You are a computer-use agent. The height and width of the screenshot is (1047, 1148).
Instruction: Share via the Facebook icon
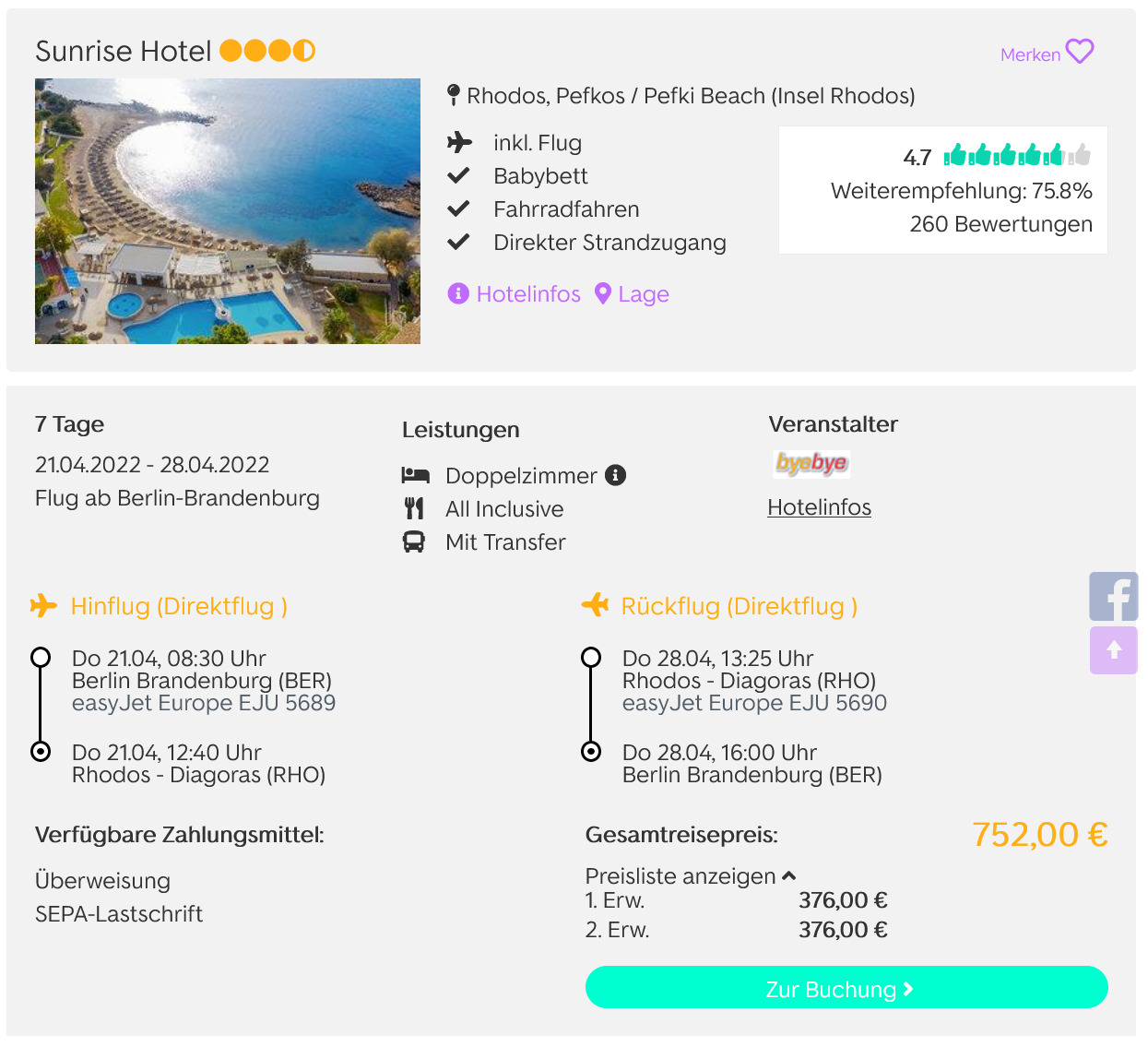point(1114,596)
